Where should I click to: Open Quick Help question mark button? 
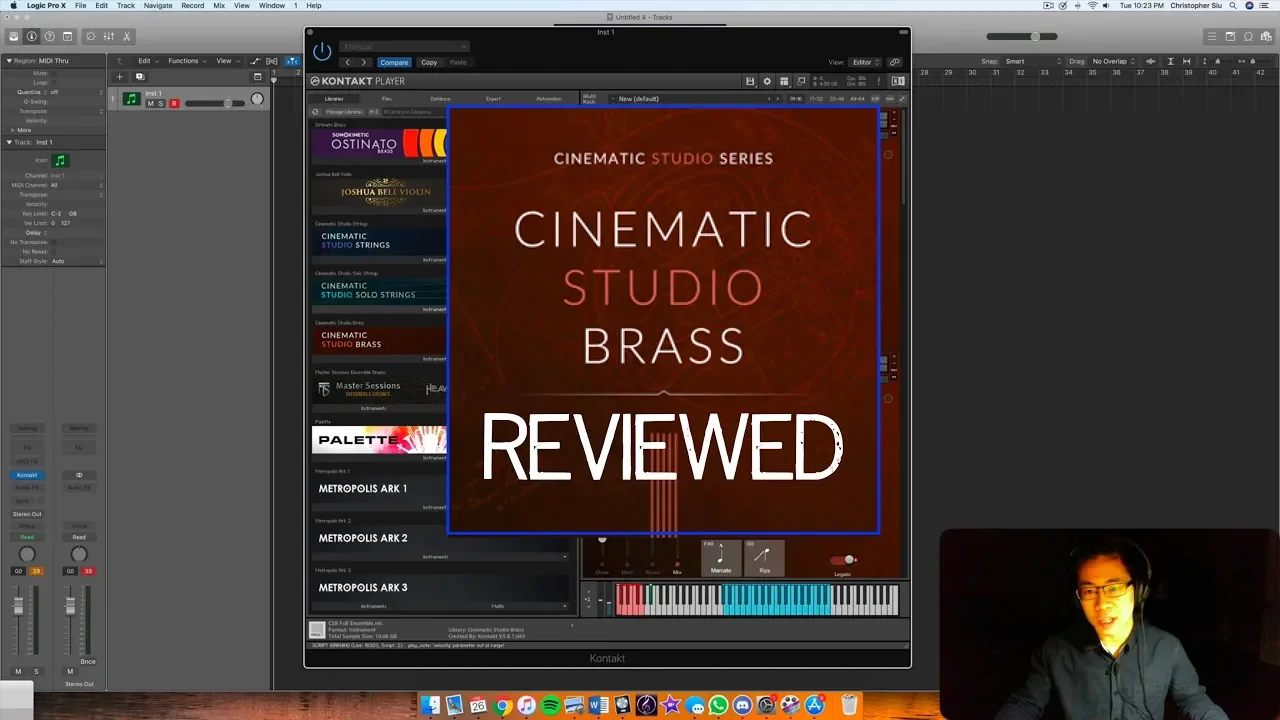[50, 37]
